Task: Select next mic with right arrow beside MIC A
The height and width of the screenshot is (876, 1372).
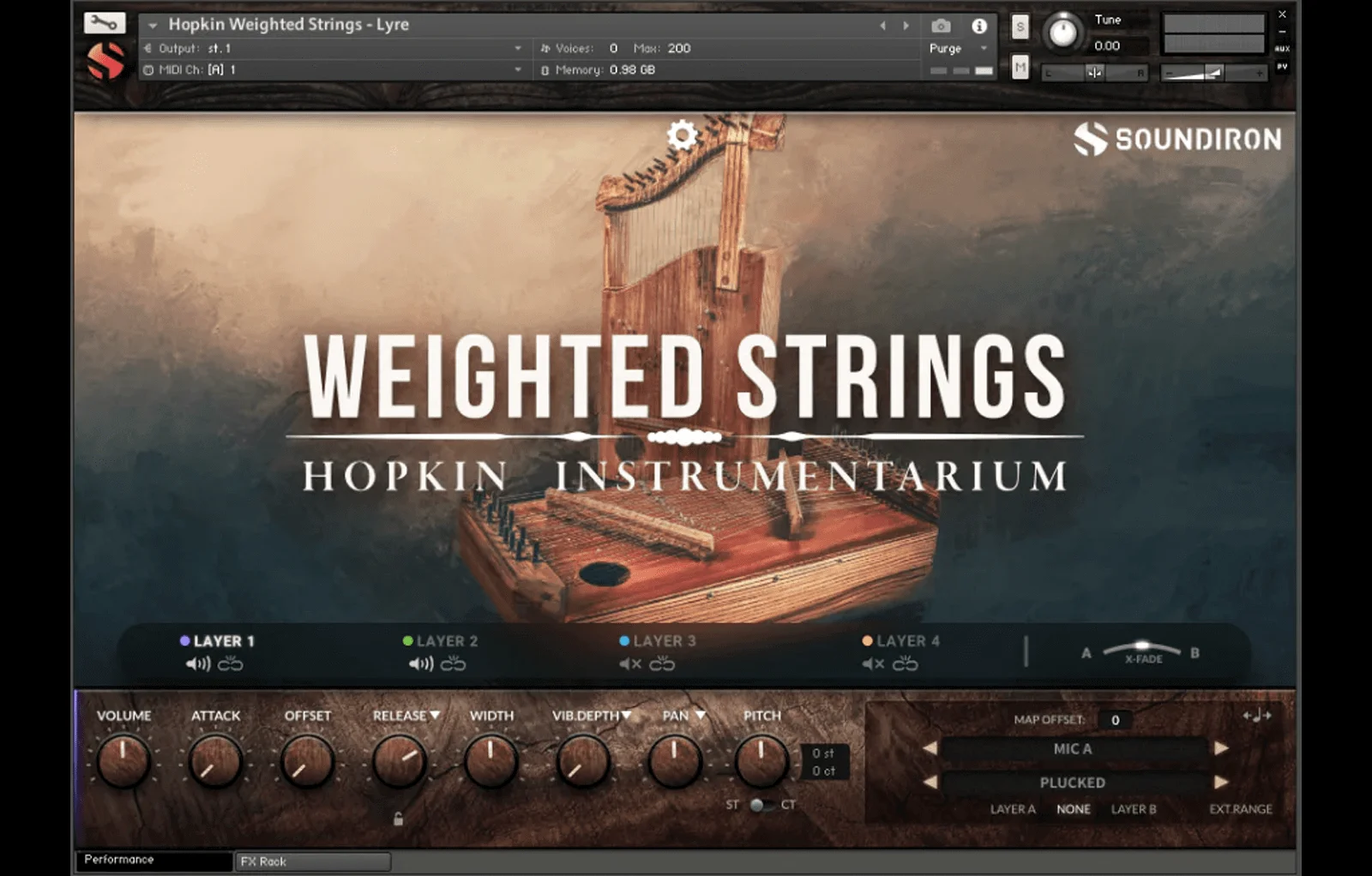Action: coord(1221,748)
